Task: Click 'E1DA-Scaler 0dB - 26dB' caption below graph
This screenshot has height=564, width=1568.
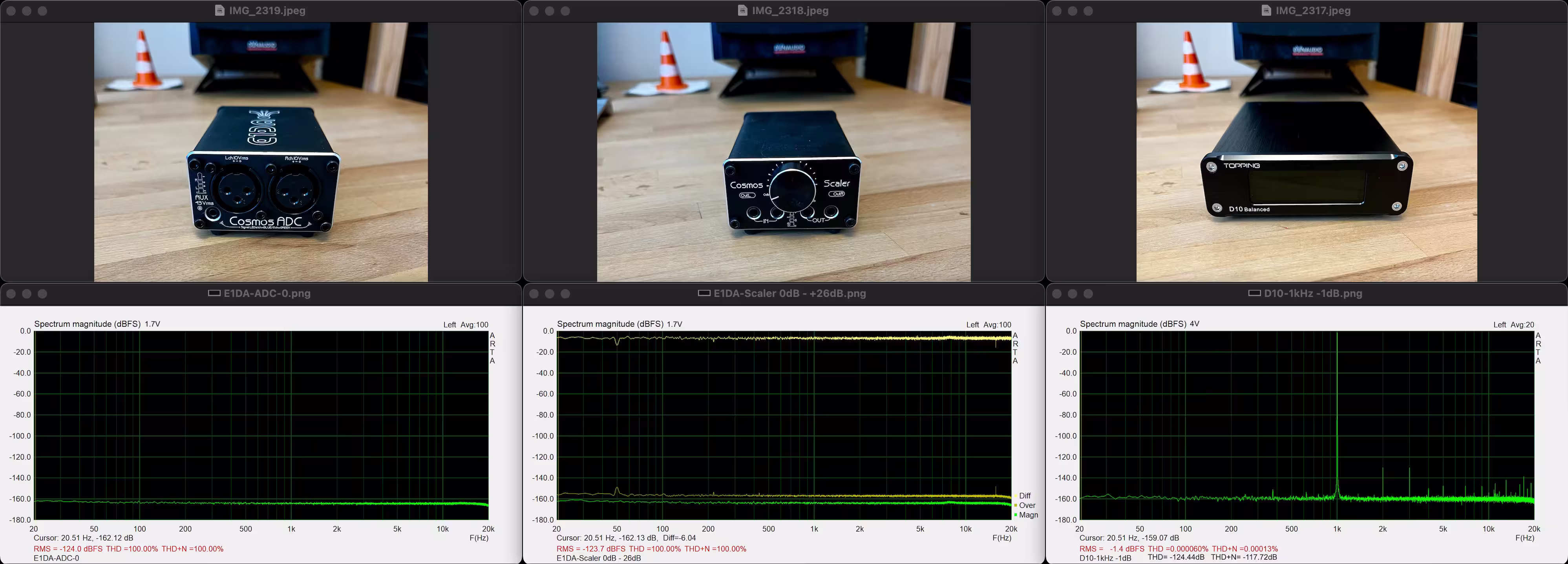Action: pos(598,558)
